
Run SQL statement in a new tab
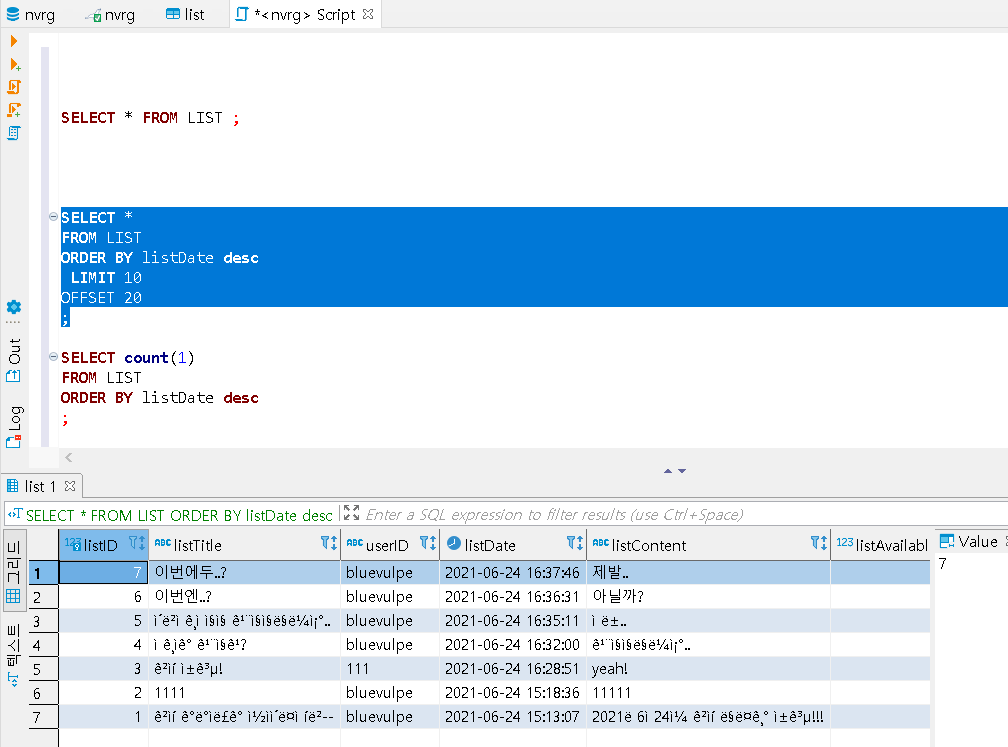click(x=15, y=64)
